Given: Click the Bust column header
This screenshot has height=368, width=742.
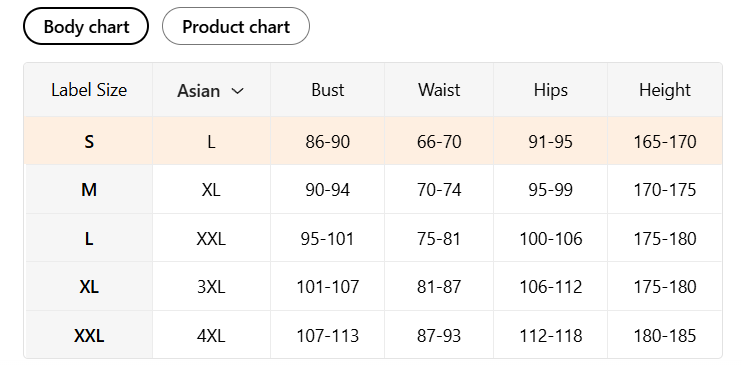Looking at the screenshot, I should coord(327,90).
